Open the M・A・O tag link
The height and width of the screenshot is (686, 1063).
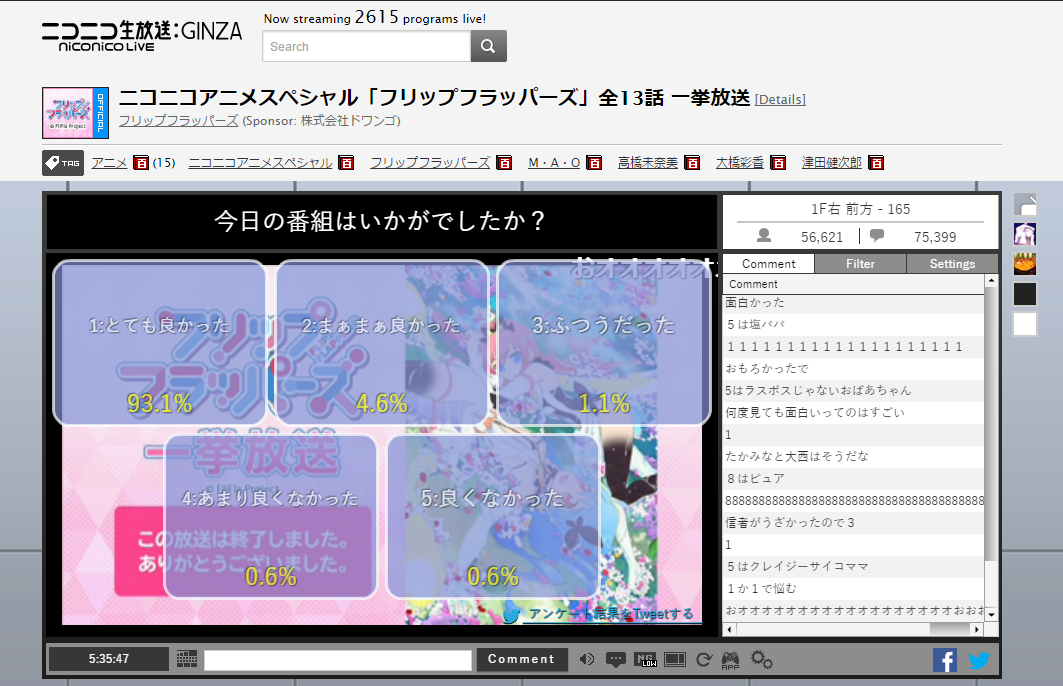click(x=554, y=163)
